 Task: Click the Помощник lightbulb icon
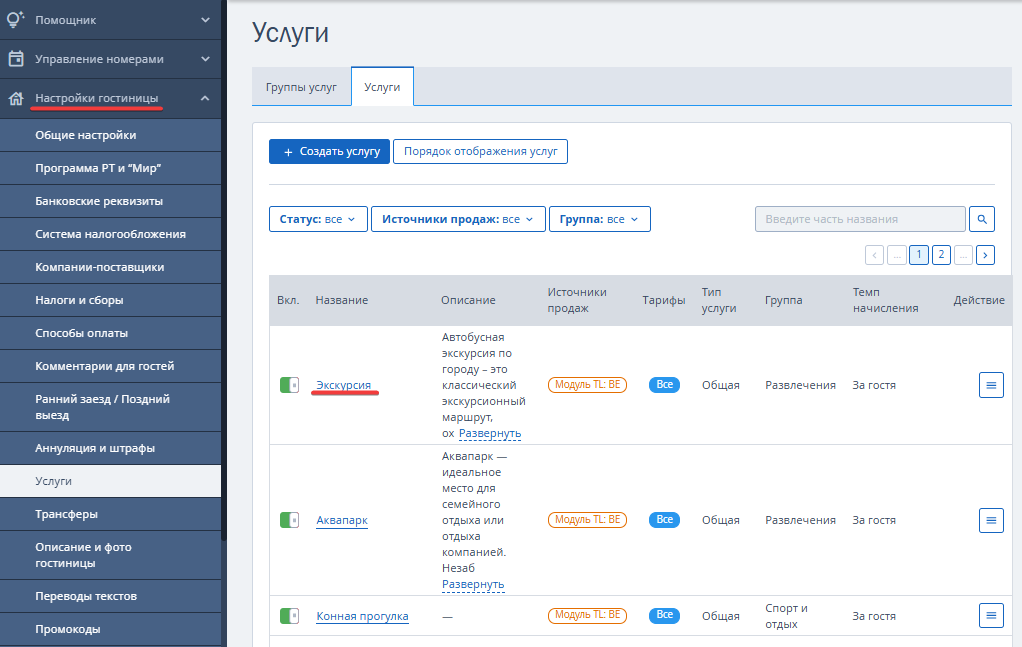point(16,19)
